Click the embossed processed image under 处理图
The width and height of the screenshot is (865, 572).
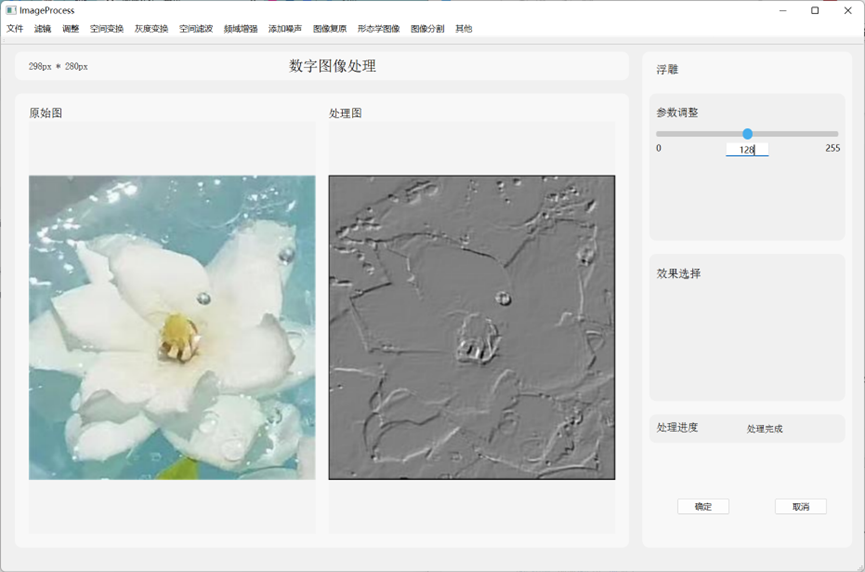click(x=472, y=327)
